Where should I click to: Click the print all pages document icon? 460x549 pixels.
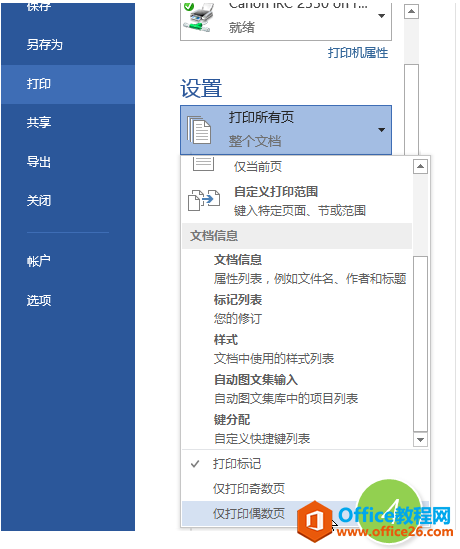198,130
